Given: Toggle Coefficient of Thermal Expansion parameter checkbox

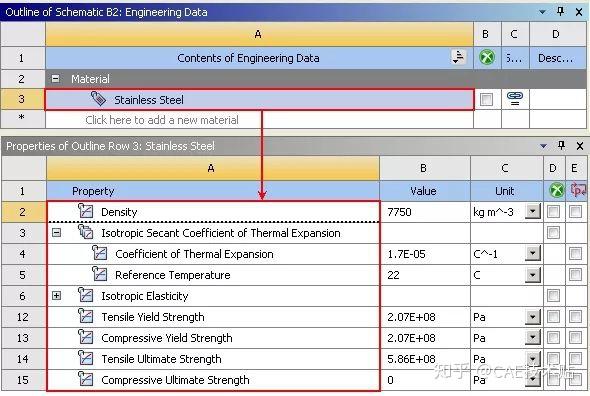Looking at the screenshot, I should coord(575,253).
